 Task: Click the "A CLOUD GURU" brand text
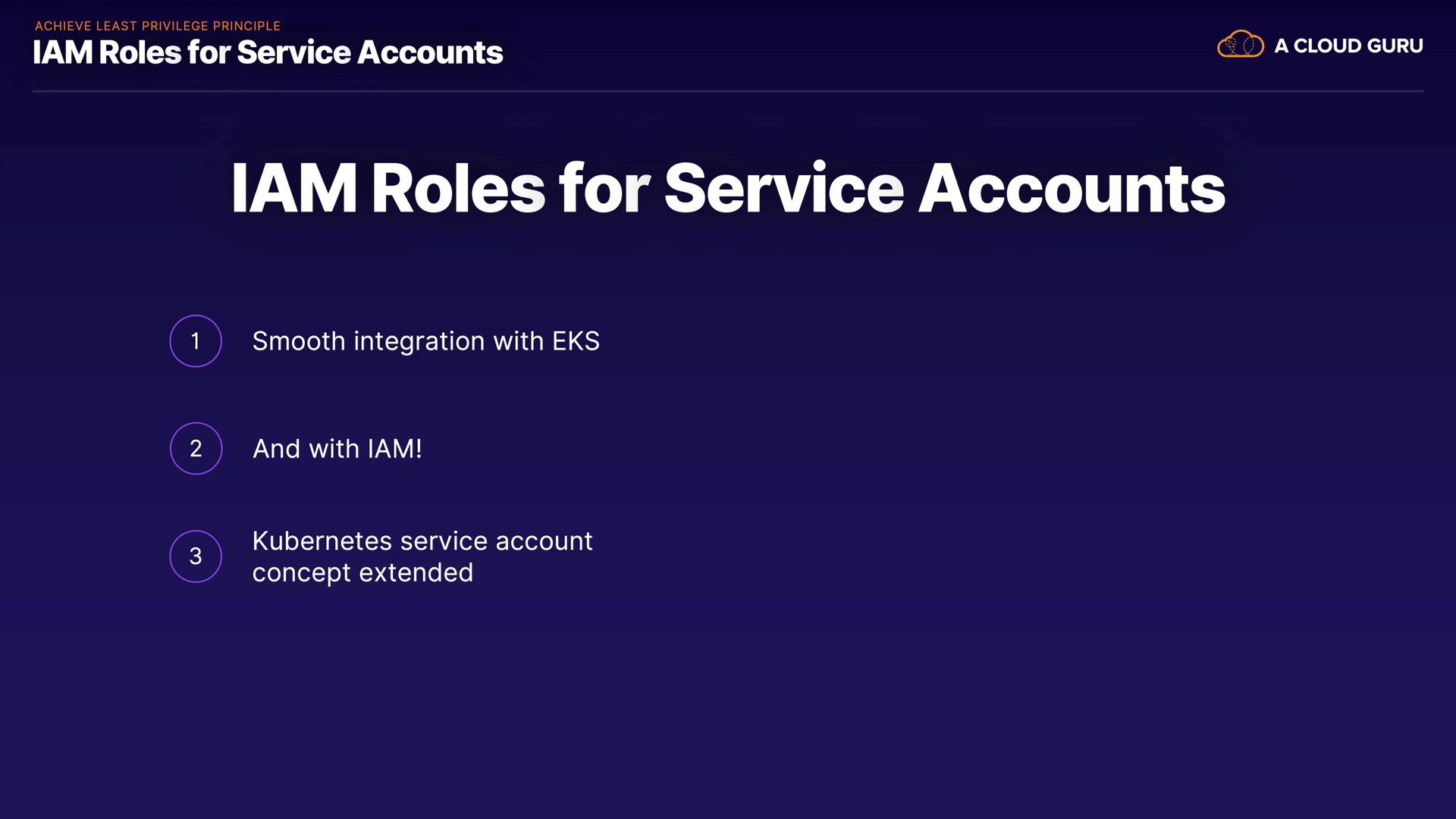(1348, 46)
